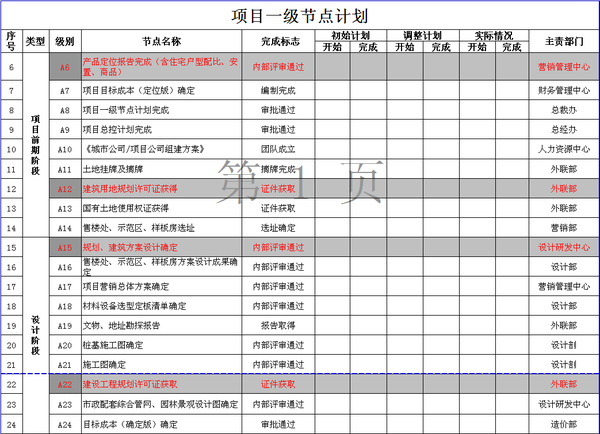This screenshot has height=434, width=600.
Task: Click node 建筑用地规划许可证获得
Action: [161, 189]
